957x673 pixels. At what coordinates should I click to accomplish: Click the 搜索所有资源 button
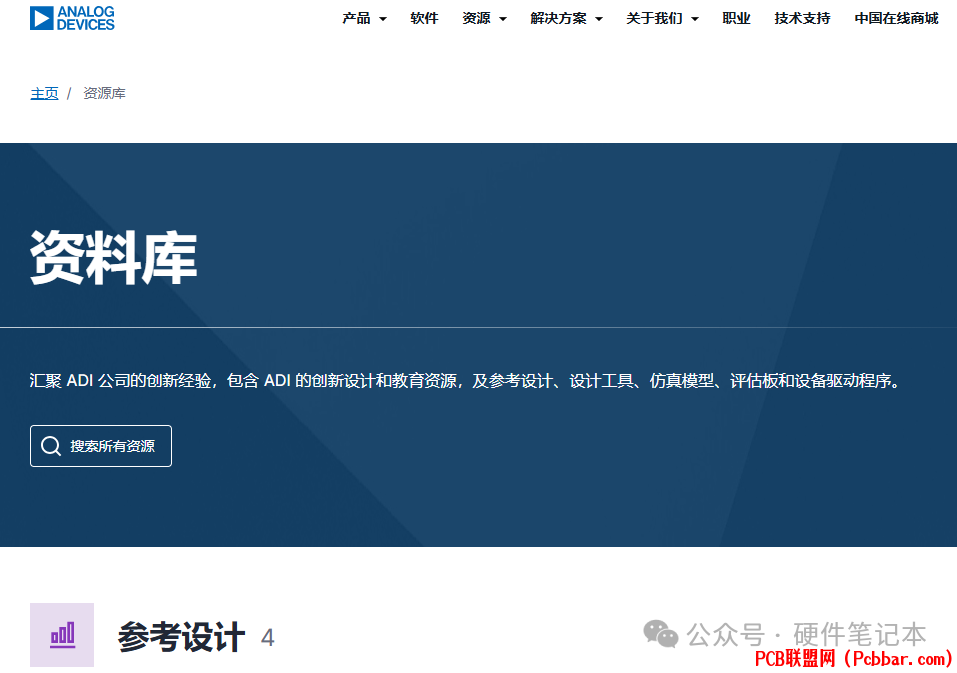click(x=101, y=446)
